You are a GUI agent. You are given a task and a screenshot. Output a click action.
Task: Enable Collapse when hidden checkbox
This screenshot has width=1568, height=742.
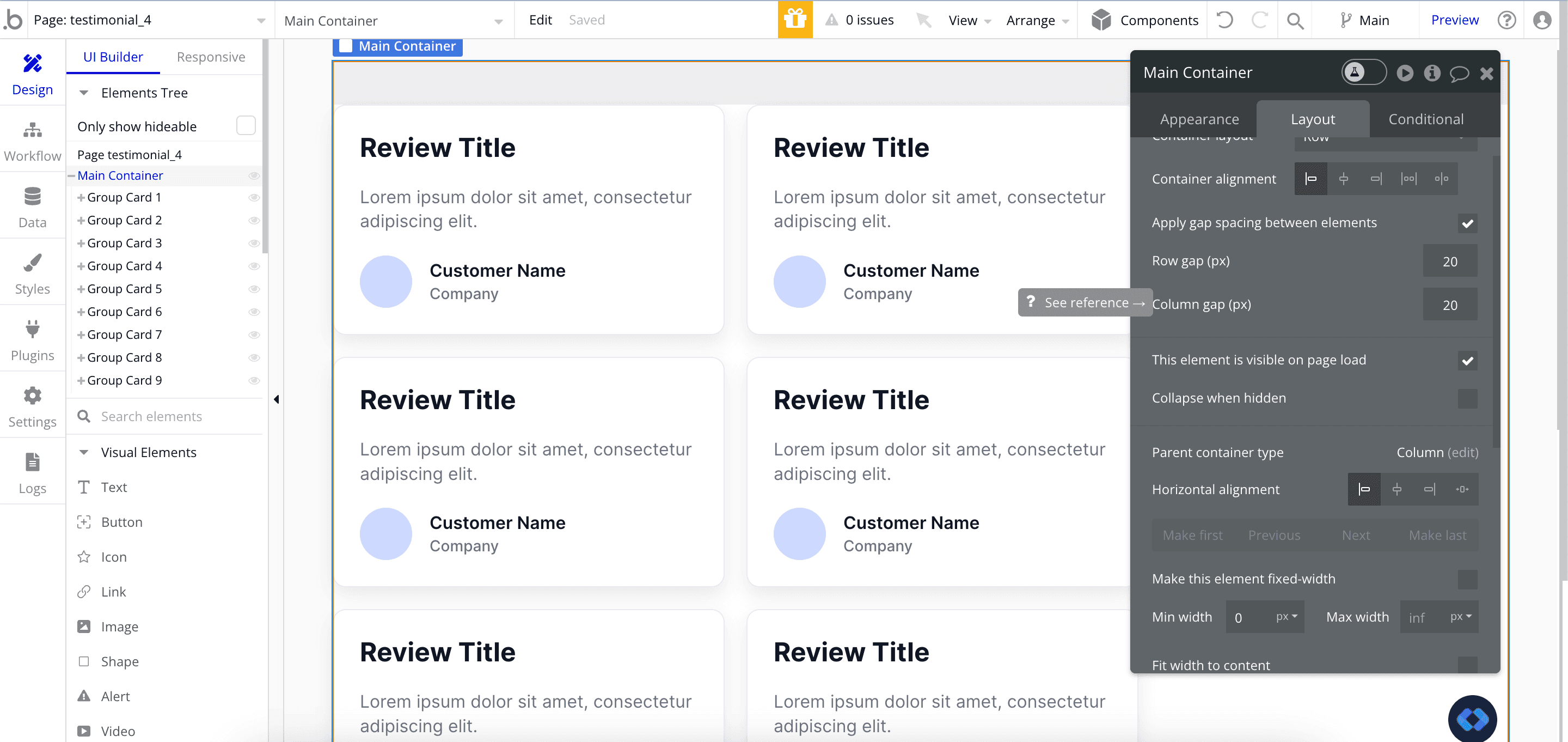pyautogui.click(x=1467, y=398)
